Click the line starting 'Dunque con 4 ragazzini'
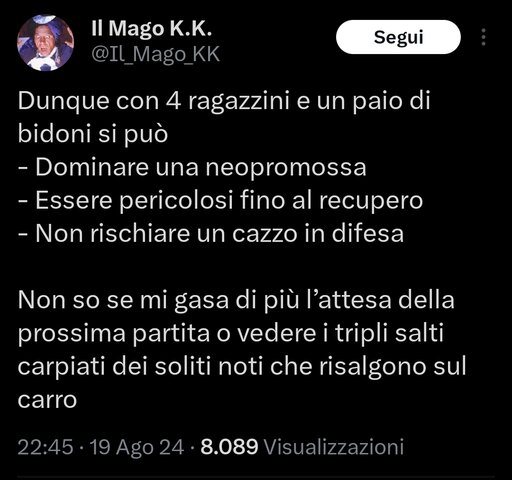512x480 pixels. click(224, 101)
